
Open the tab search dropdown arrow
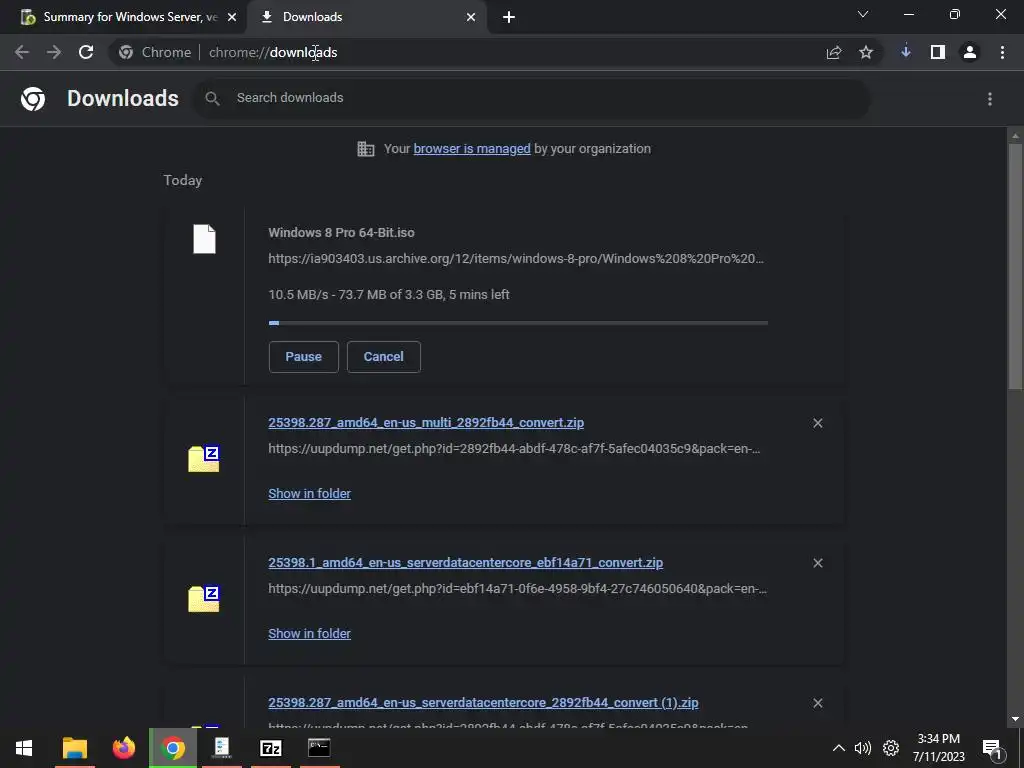pyautogui.click(x=863, y=14)
